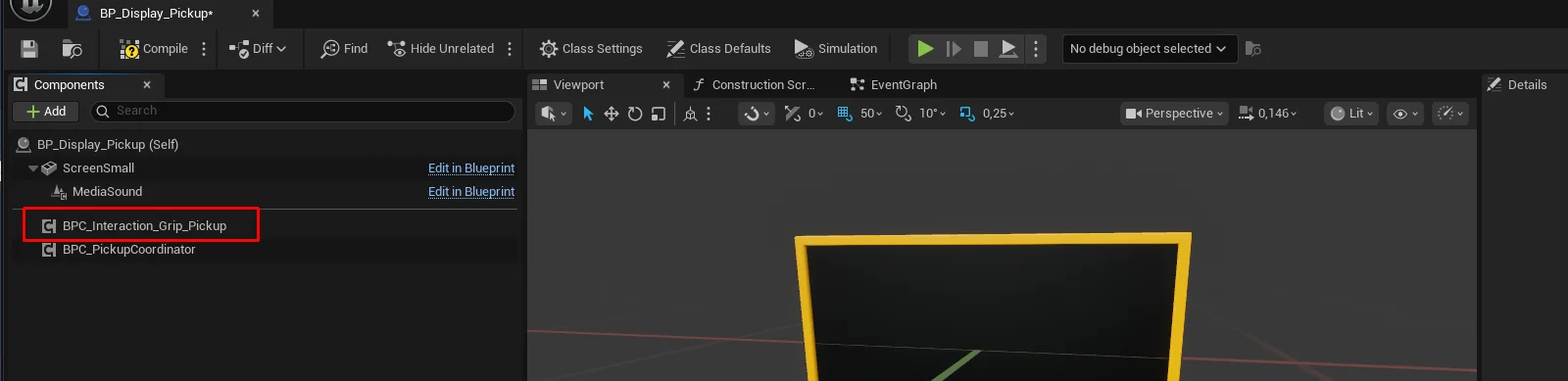Click the frame advance button
The image size is (1568, 381).
pyautogui.click(x=954, y=49)
